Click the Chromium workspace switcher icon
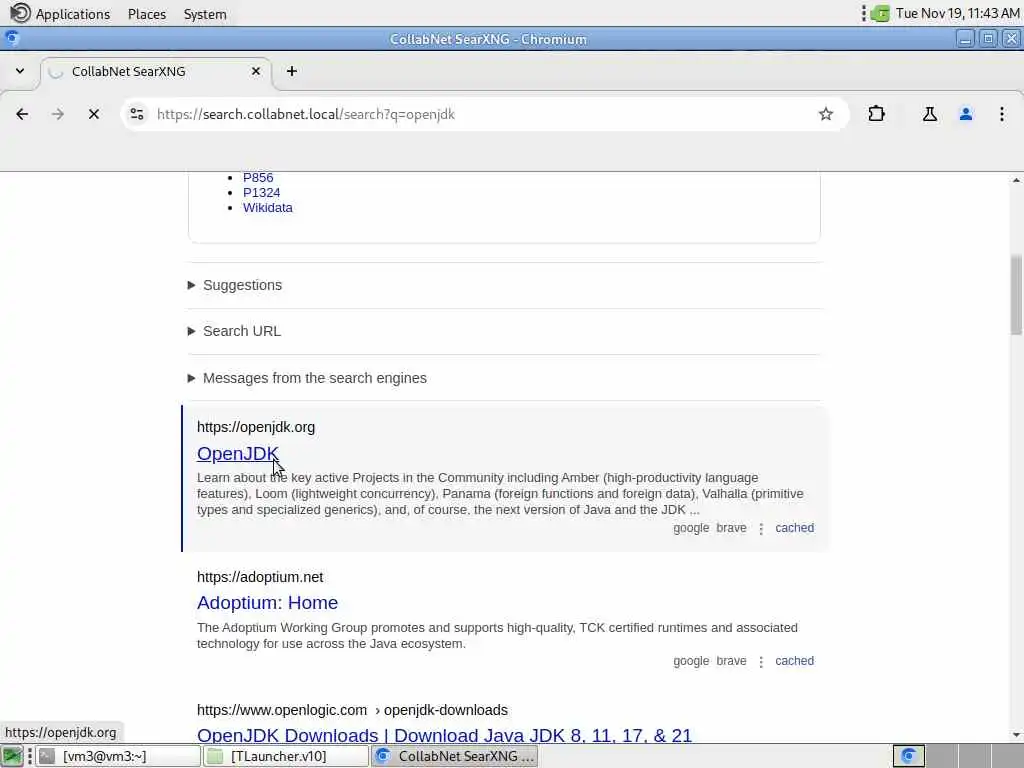1024x768 pixels. point(908,756)
